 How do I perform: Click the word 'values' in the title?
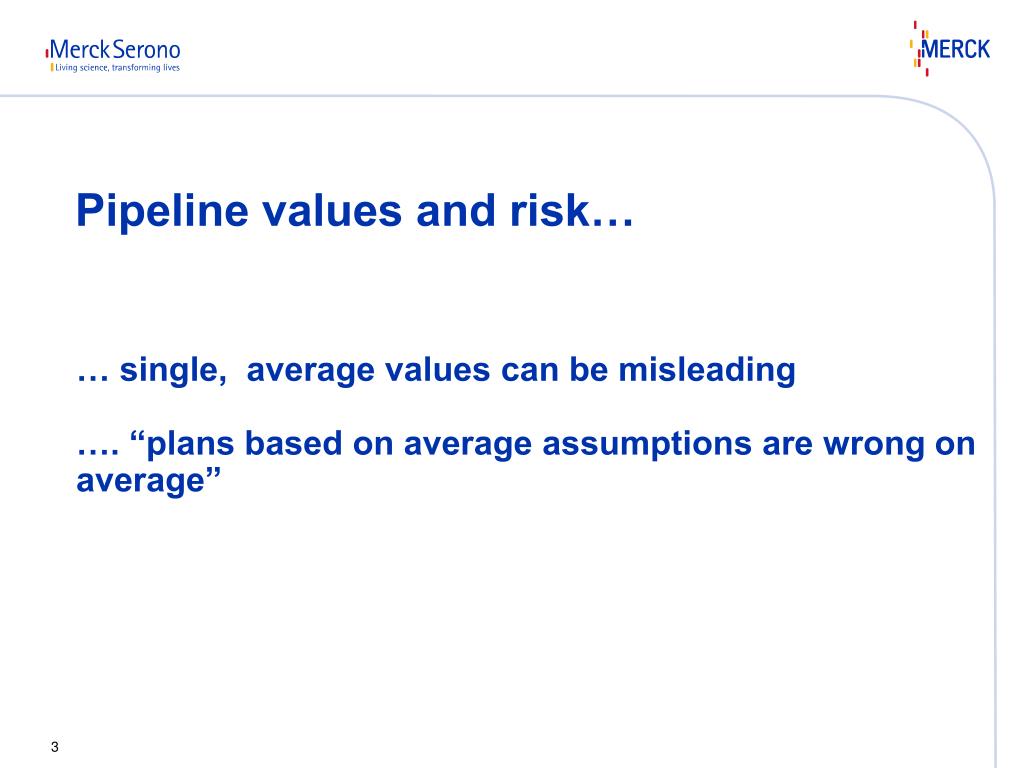coord(332,211)
